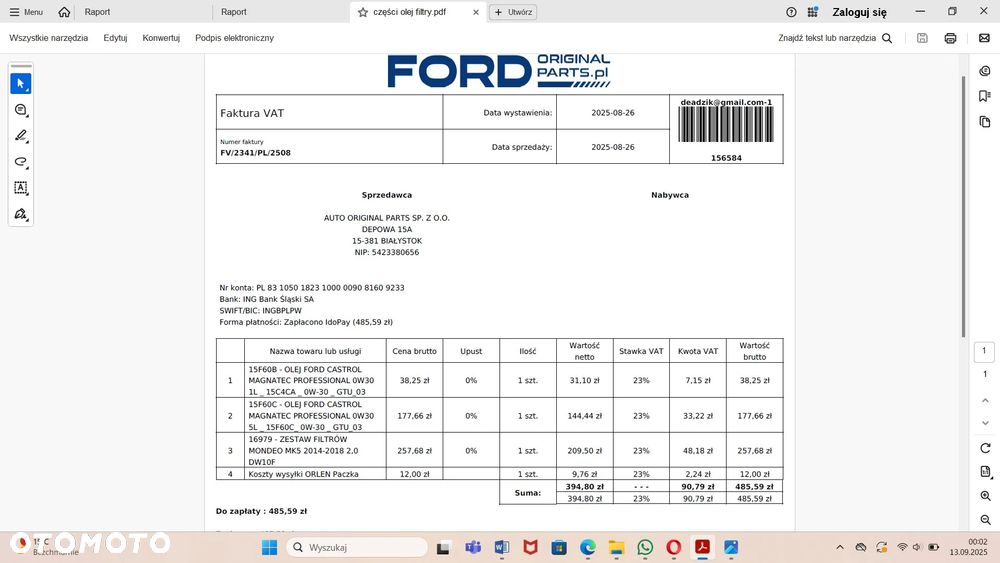Viewport: 1000px width, 563px height.
Task: Click invoice number FV/2341/PL/2508
Action: click(x=256, y=153)
